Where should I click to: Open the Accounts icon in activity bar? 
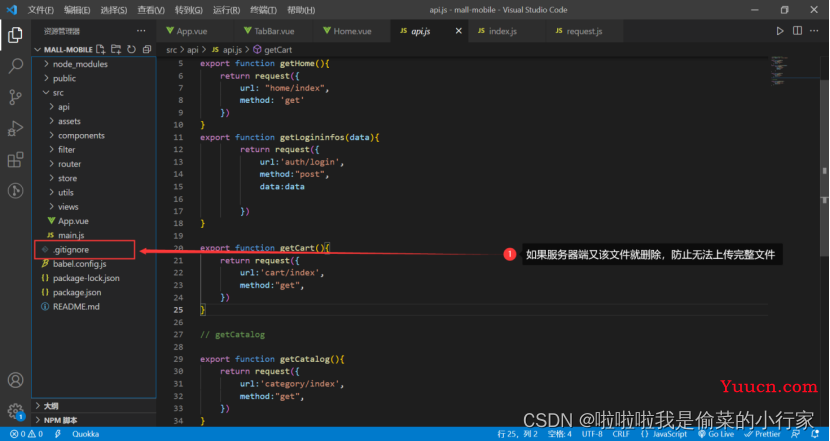tap(15, 380)
